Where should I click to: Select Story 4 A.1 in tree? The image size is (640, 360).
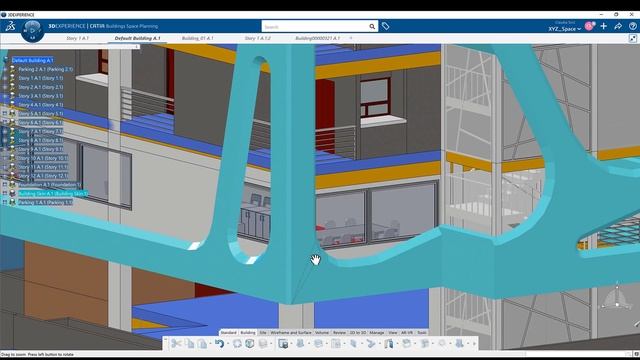[41, 105]
